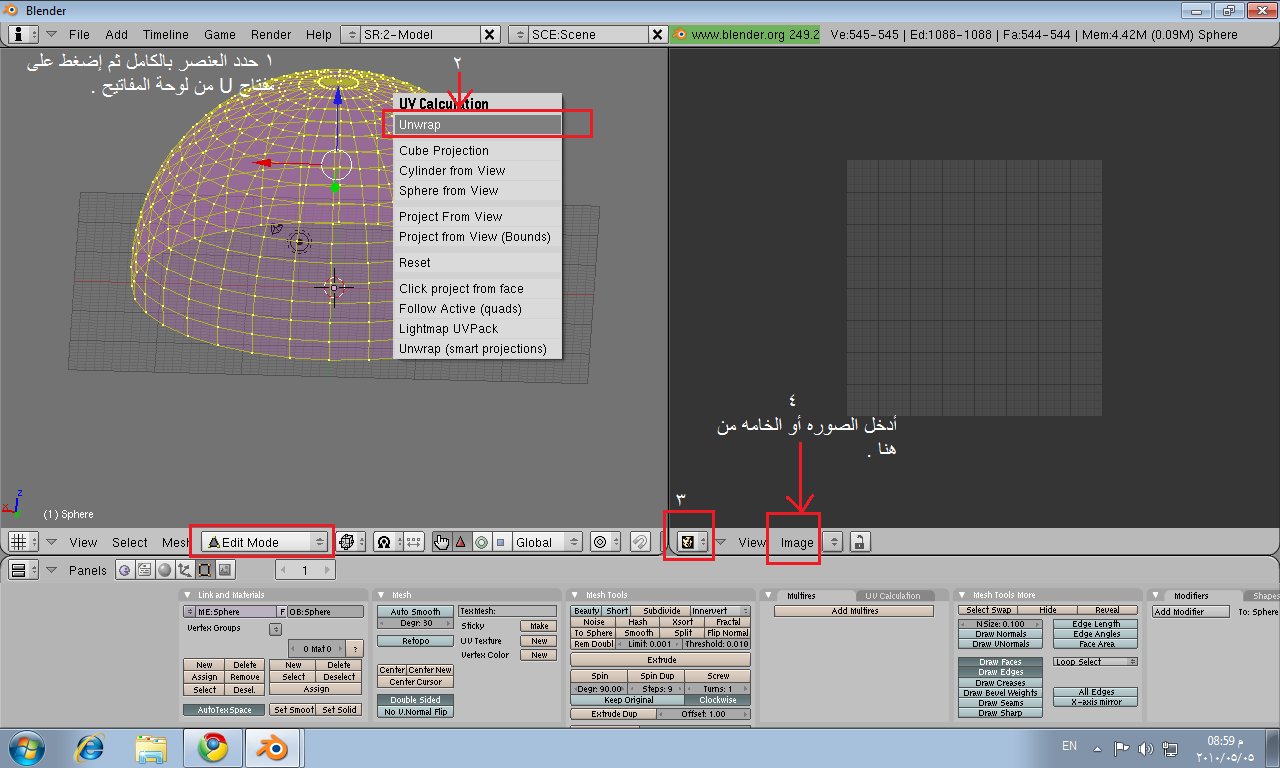
Task: Launch Internet Explorer from taskbar
Action: pyautogui.click(x=91, y=747)
